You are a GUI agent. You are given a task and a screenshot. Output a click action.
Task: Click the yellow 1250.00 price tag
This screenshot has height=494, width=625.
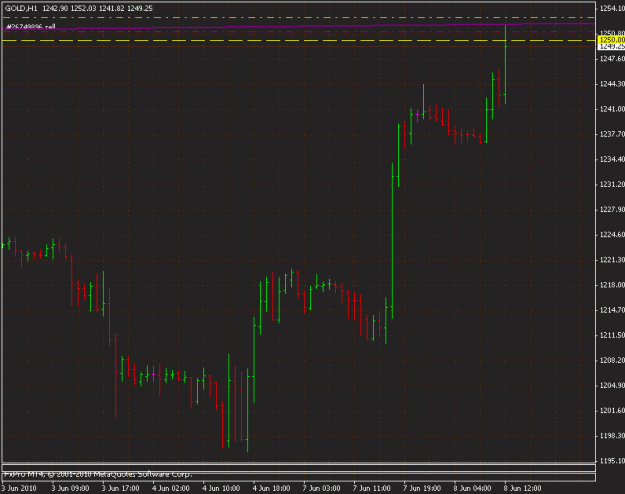pyautogui.click(x=611, y=40)
